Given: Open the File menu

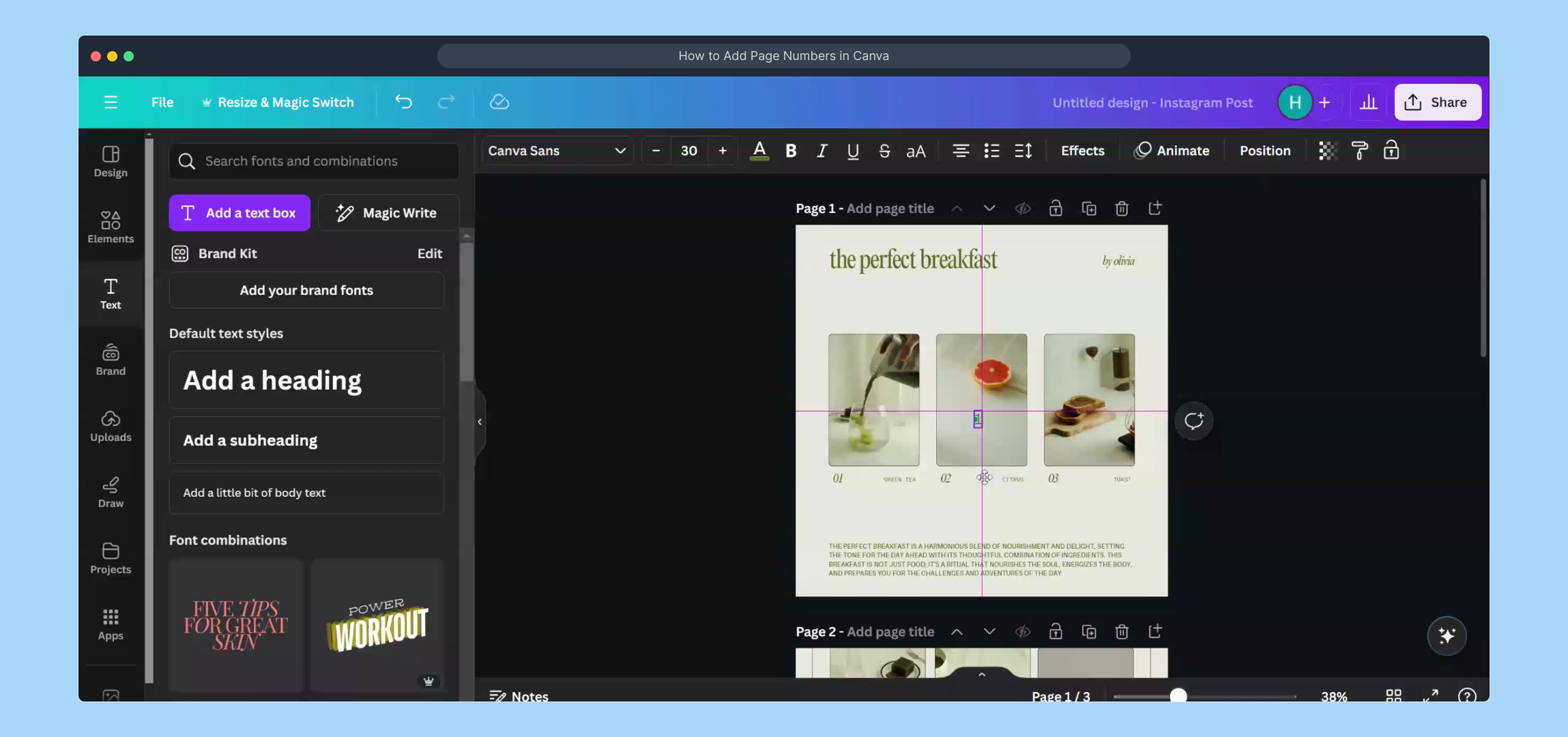Looking at the screenshot, I should (x=162, y=102).
